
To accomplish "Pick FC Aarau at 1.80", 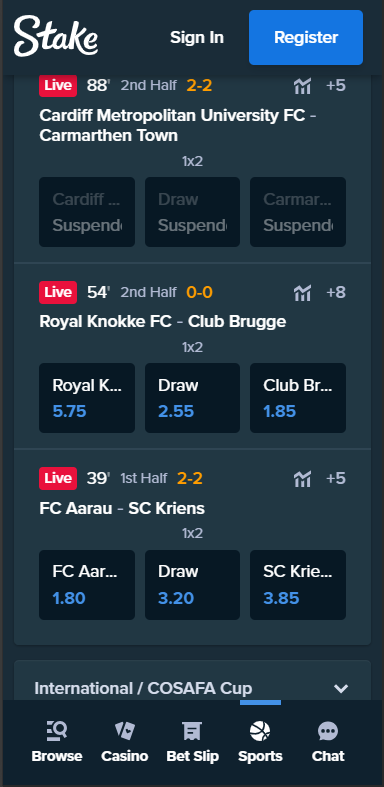I will coord(87,585).
